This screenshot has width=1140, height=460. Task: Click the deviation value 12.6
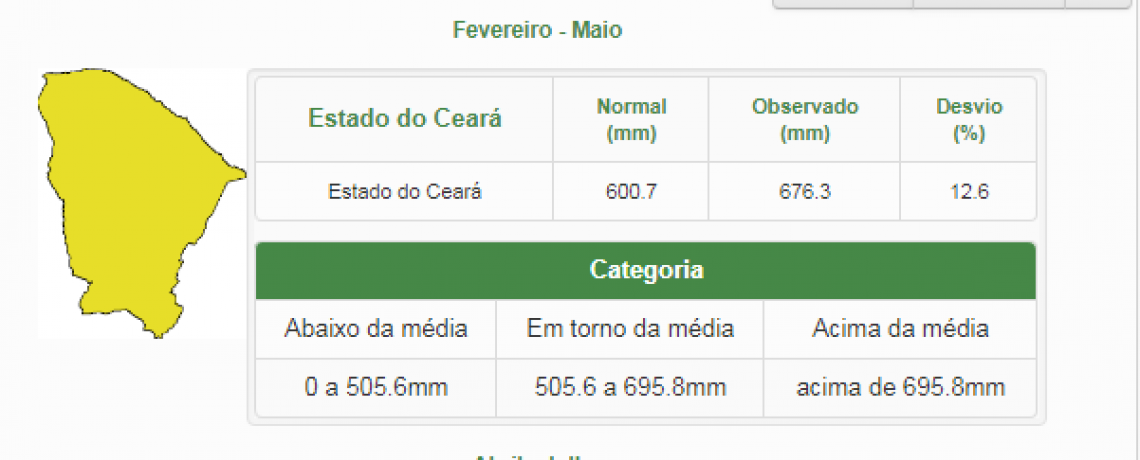point(968,191)
